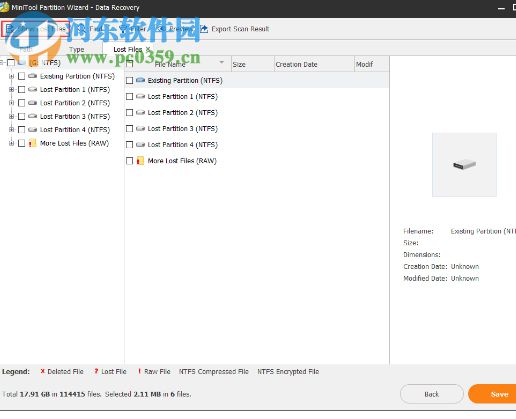
Task: Expand Existing Partition (NTFS) tree node
Action: pyautogui.click(x=11, y=76)
